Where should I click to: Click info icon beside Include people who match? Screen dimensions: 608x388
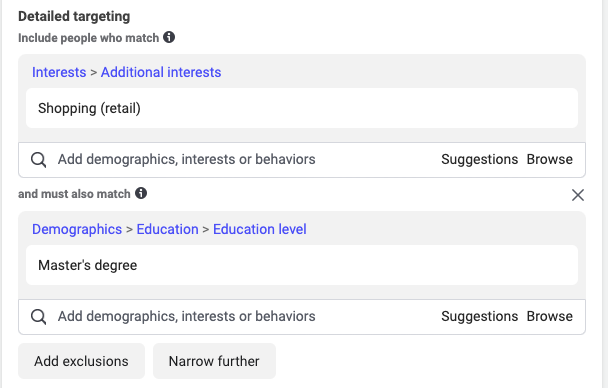point(169,37)
